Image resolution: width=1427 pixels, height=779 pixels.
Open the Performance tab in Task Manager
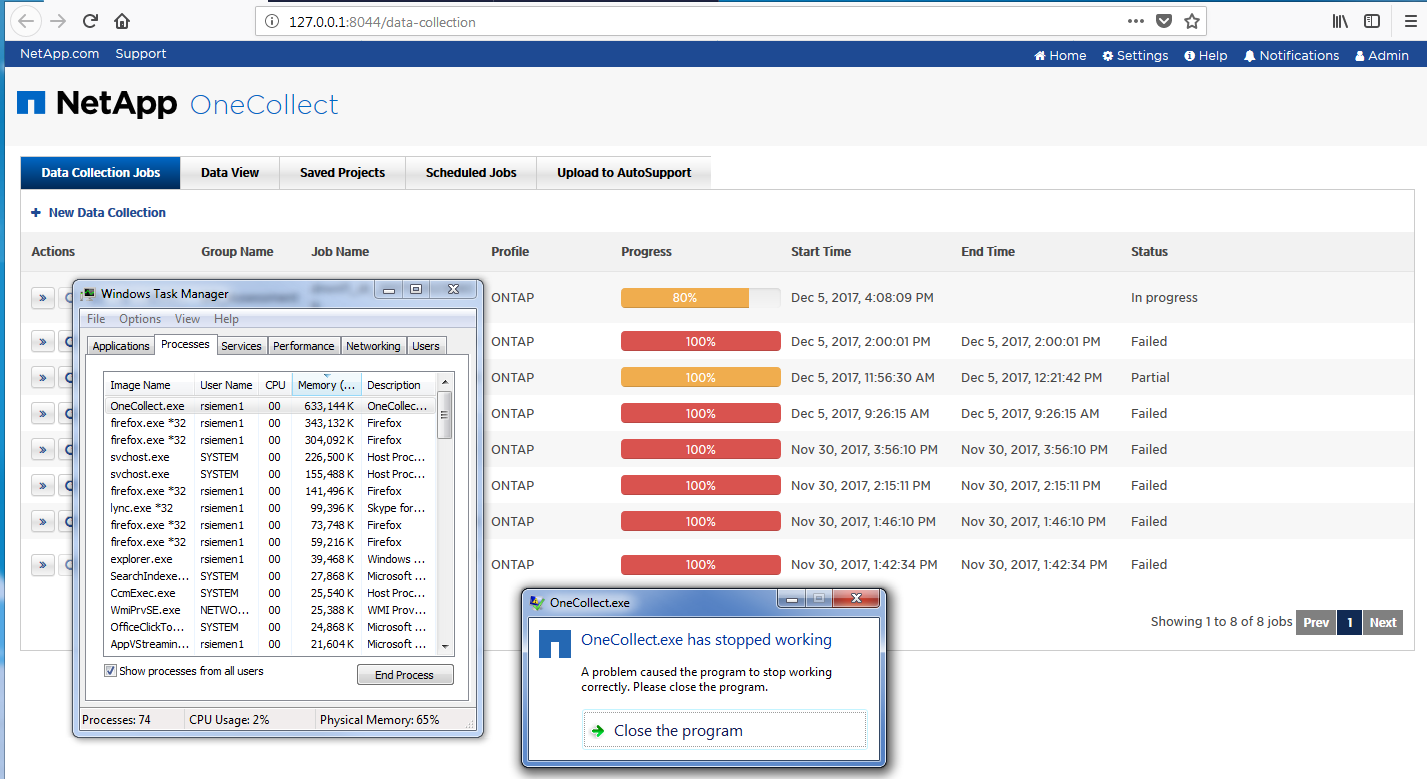coord(304,346)
